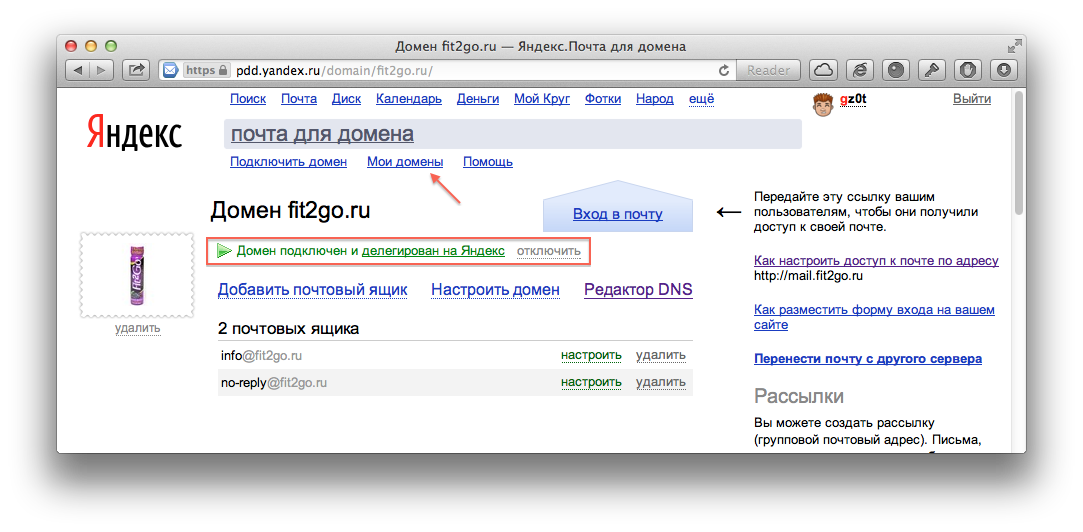Go back with Safari's back arrow
This screenshot has width=1083, height=532.
78,70
